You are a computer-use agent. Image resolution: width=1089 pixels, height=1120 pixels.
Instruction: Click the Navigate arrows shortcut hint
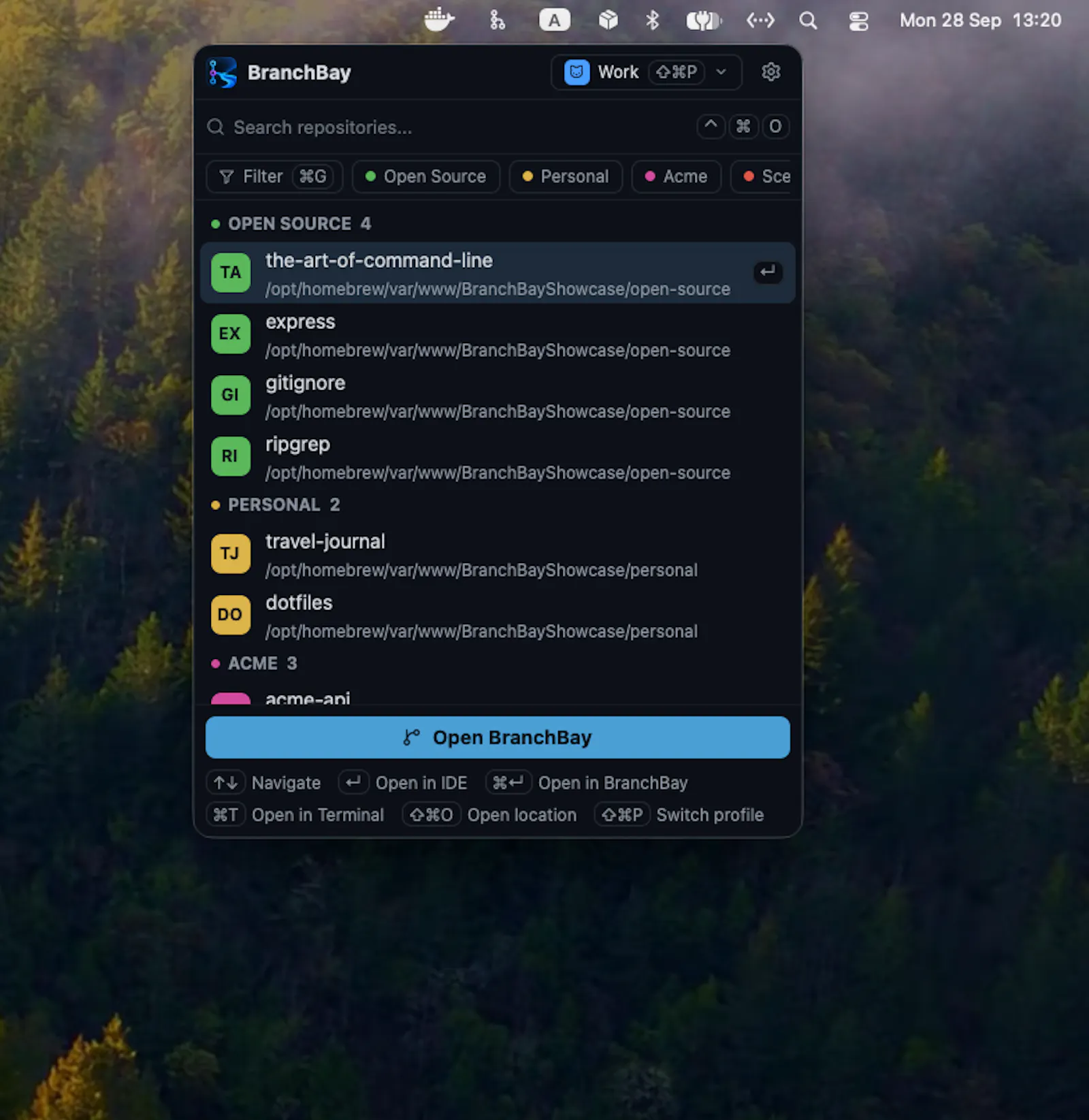(x=263, y=783)
